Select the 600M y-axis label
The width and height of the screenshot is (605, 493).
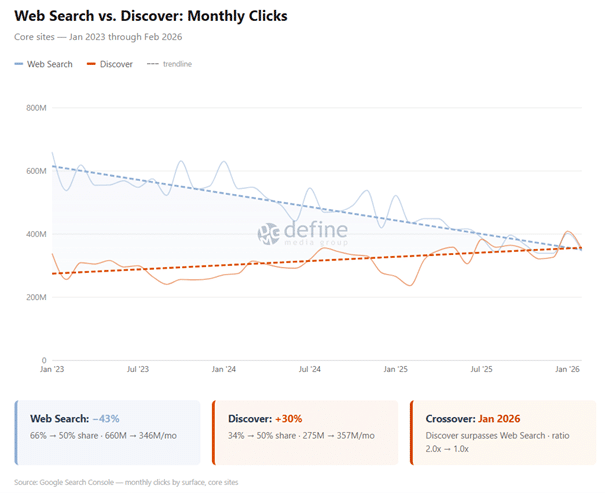(x=36, y=171)
